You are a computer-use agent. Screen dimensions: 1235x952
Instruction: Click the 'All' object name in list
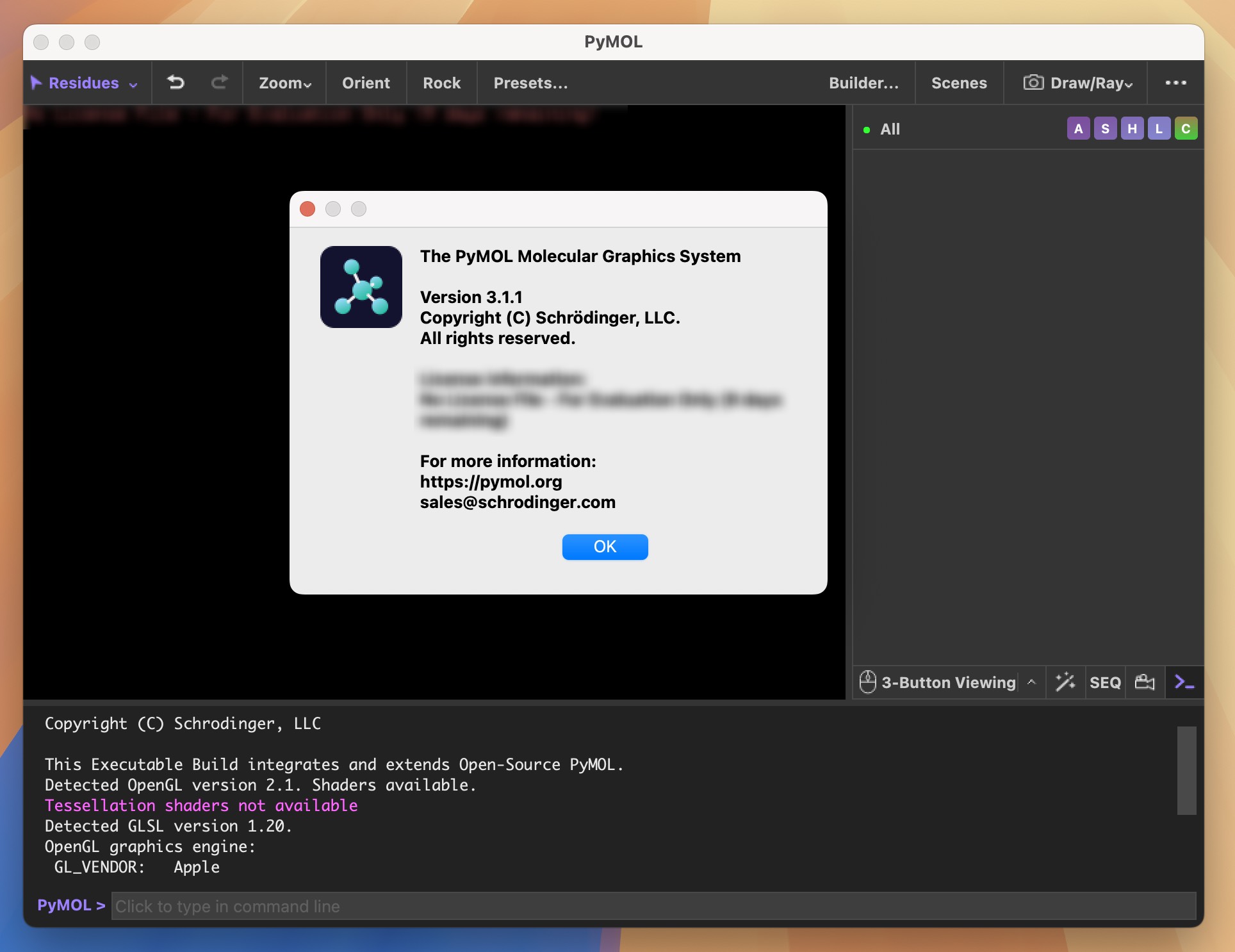coord(890,129)
